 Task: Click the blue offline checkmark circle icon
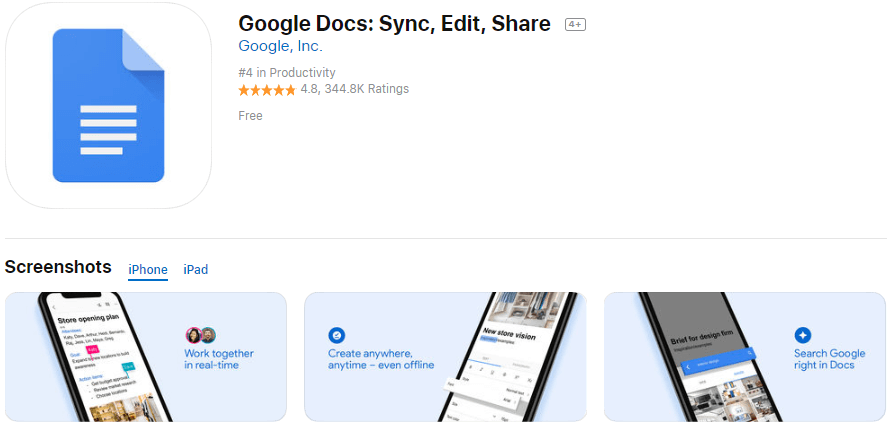pyautogui.click(x=336, y=335)
